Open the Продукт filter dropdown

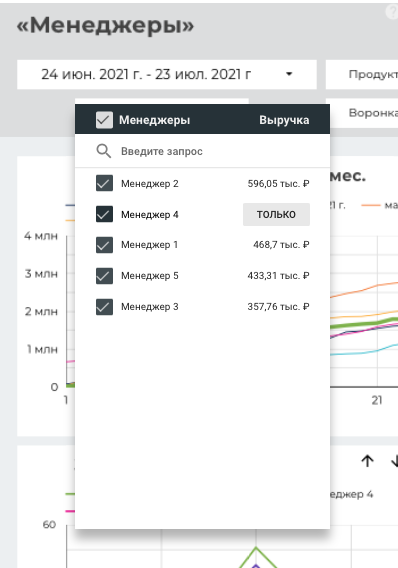pyautogui.click(x=362, y=74)
